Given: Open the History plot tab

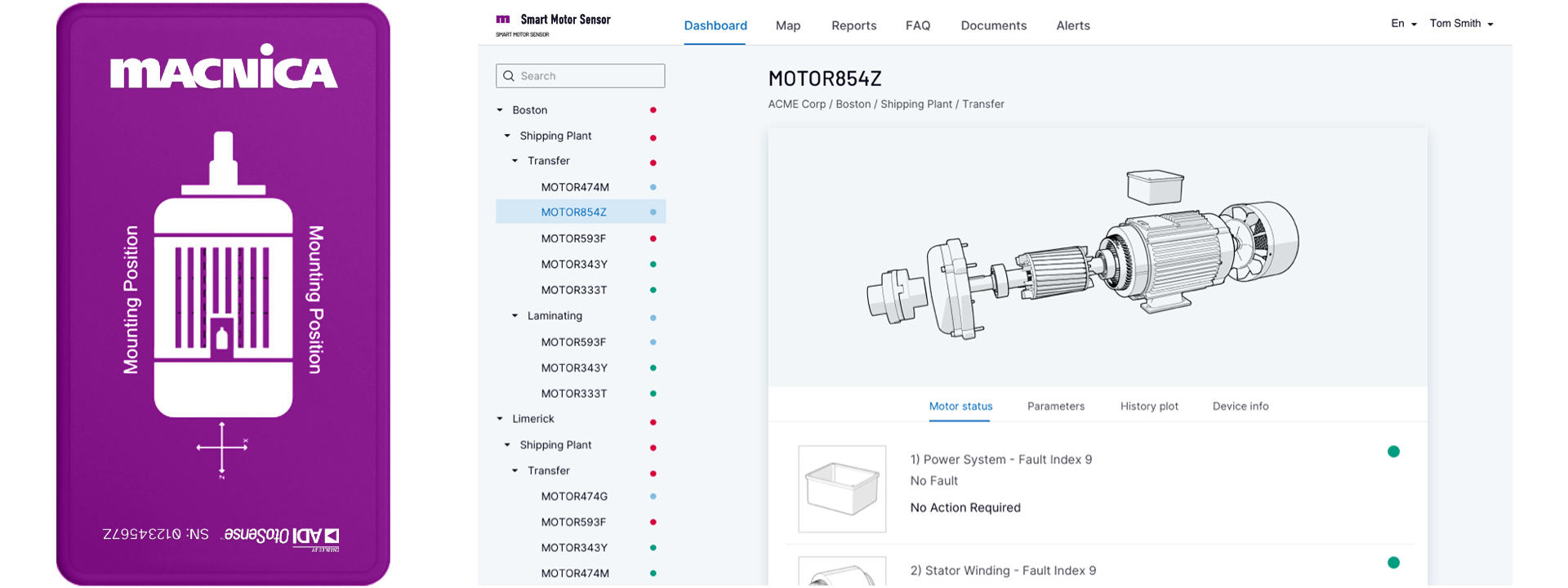Looking at the screenshot, I should click(1148, 406).
